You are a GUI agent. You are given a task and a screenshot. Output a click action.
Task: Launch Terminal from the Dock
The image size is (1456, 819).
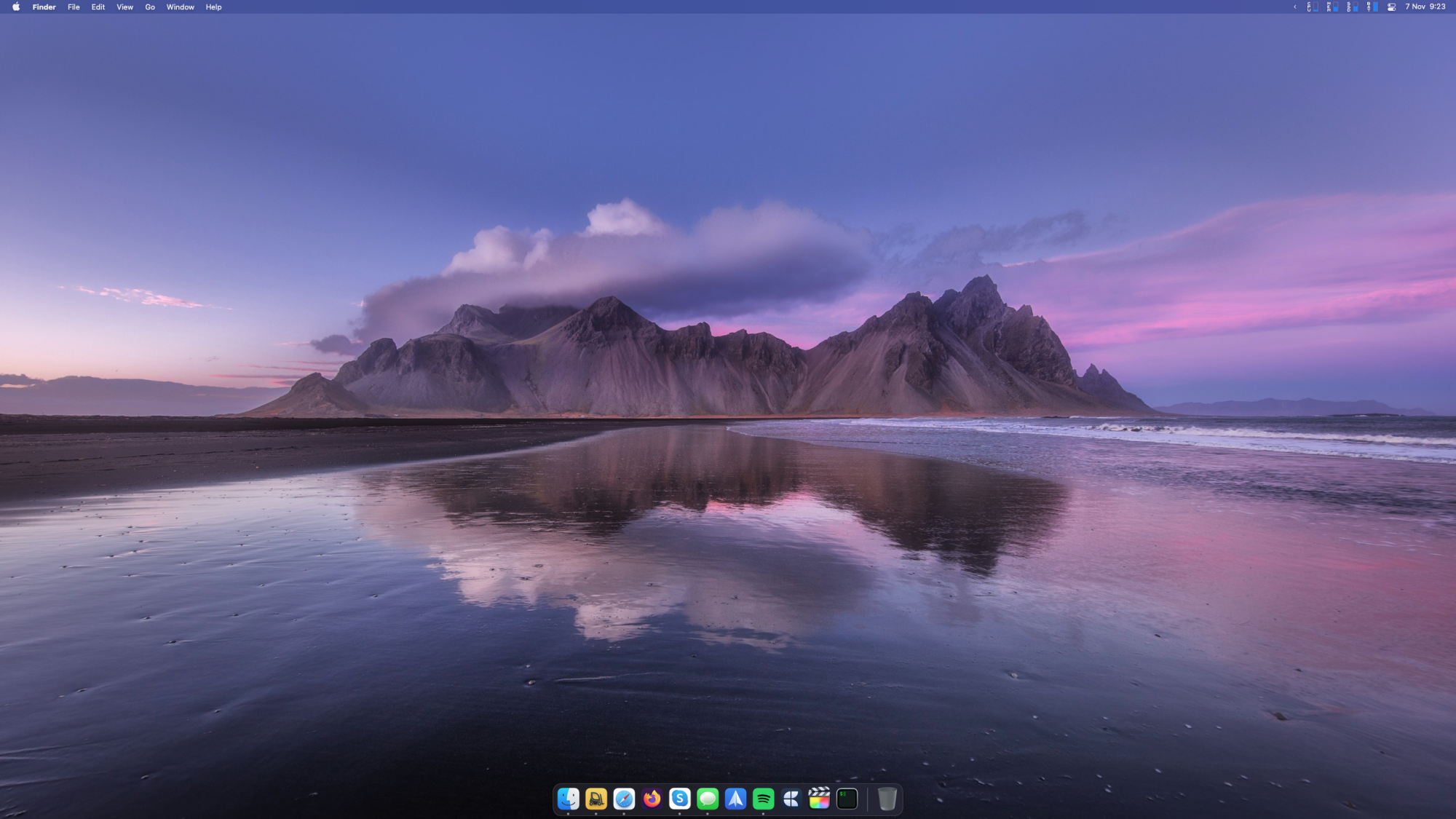[847, 799]
